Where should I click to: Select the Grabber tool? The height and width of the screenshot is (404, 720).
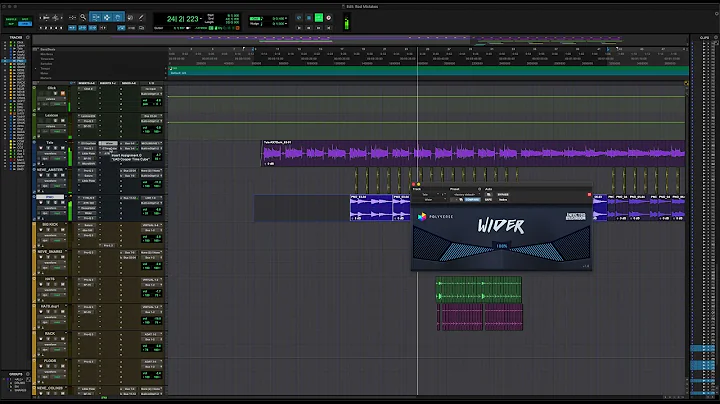pos(118,17)
